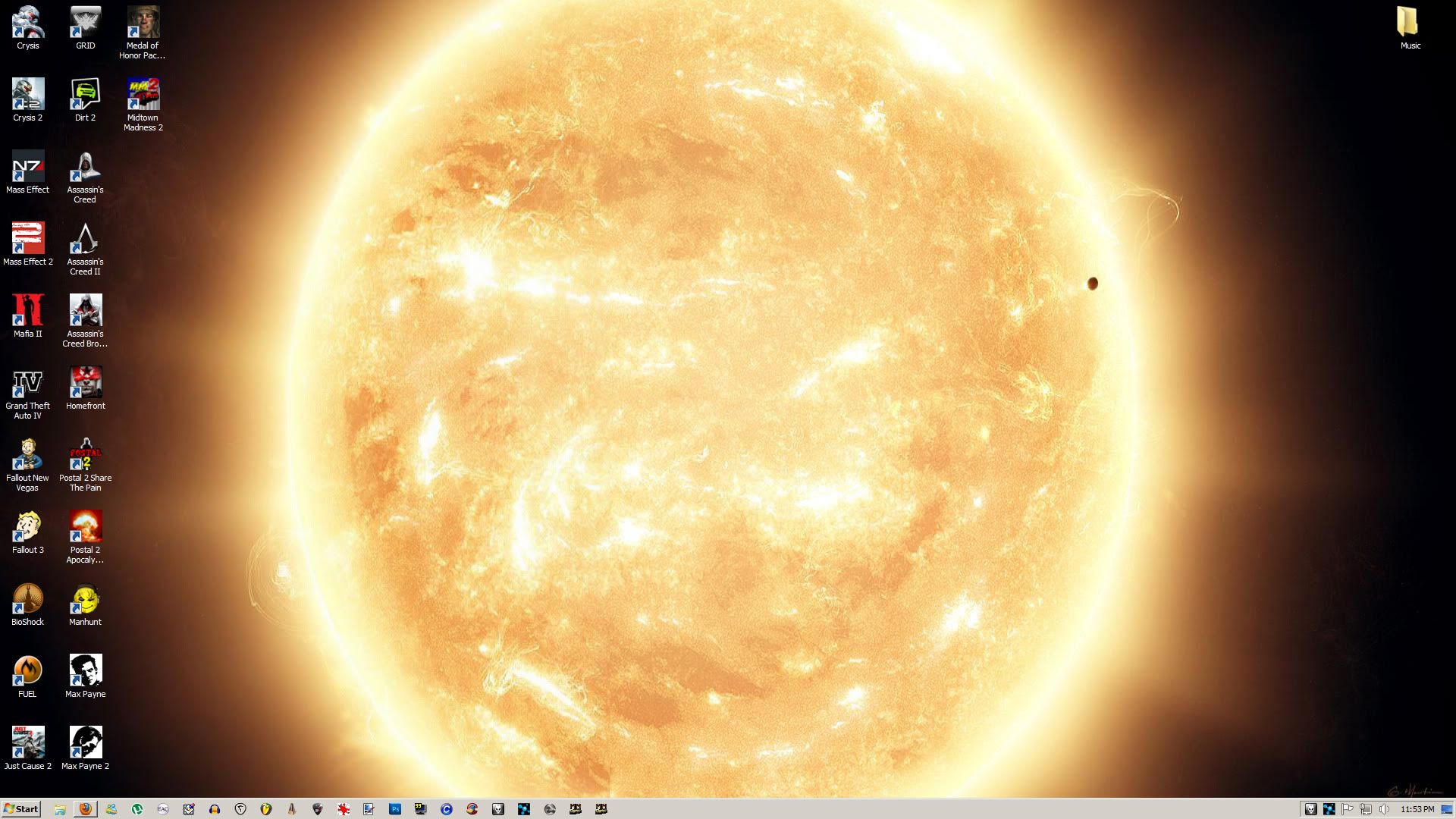Select the Manhunt desktop shortcut
Image resolution: width=1456 pixels, height=819 pixels.
(x=85, y=600)
